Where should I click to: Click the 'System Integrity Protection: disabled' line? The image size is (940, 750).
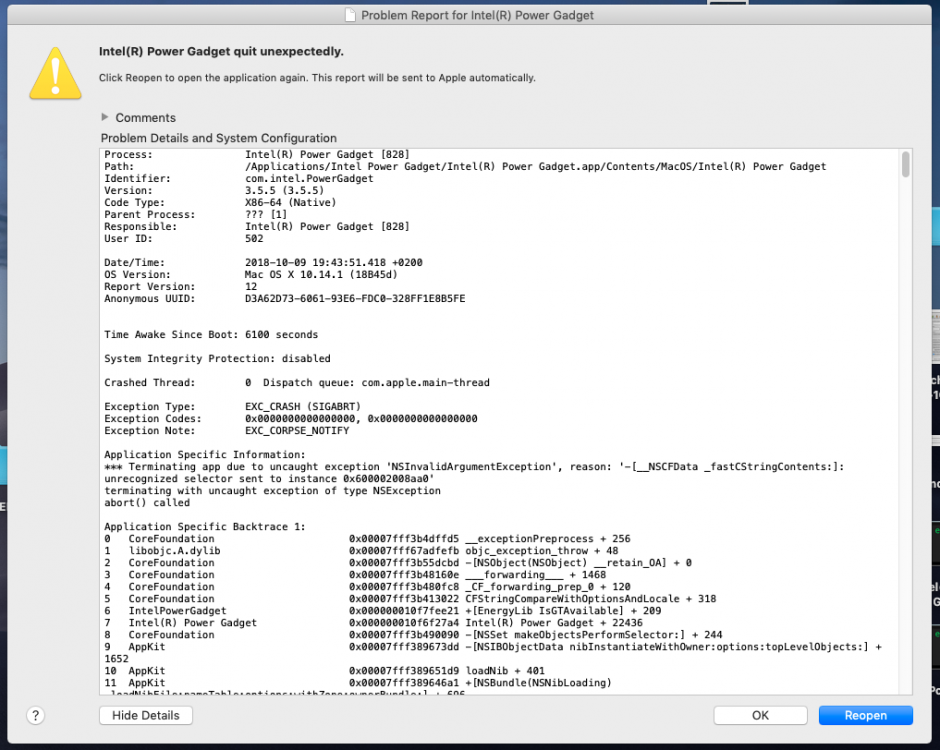click(217, 359)
